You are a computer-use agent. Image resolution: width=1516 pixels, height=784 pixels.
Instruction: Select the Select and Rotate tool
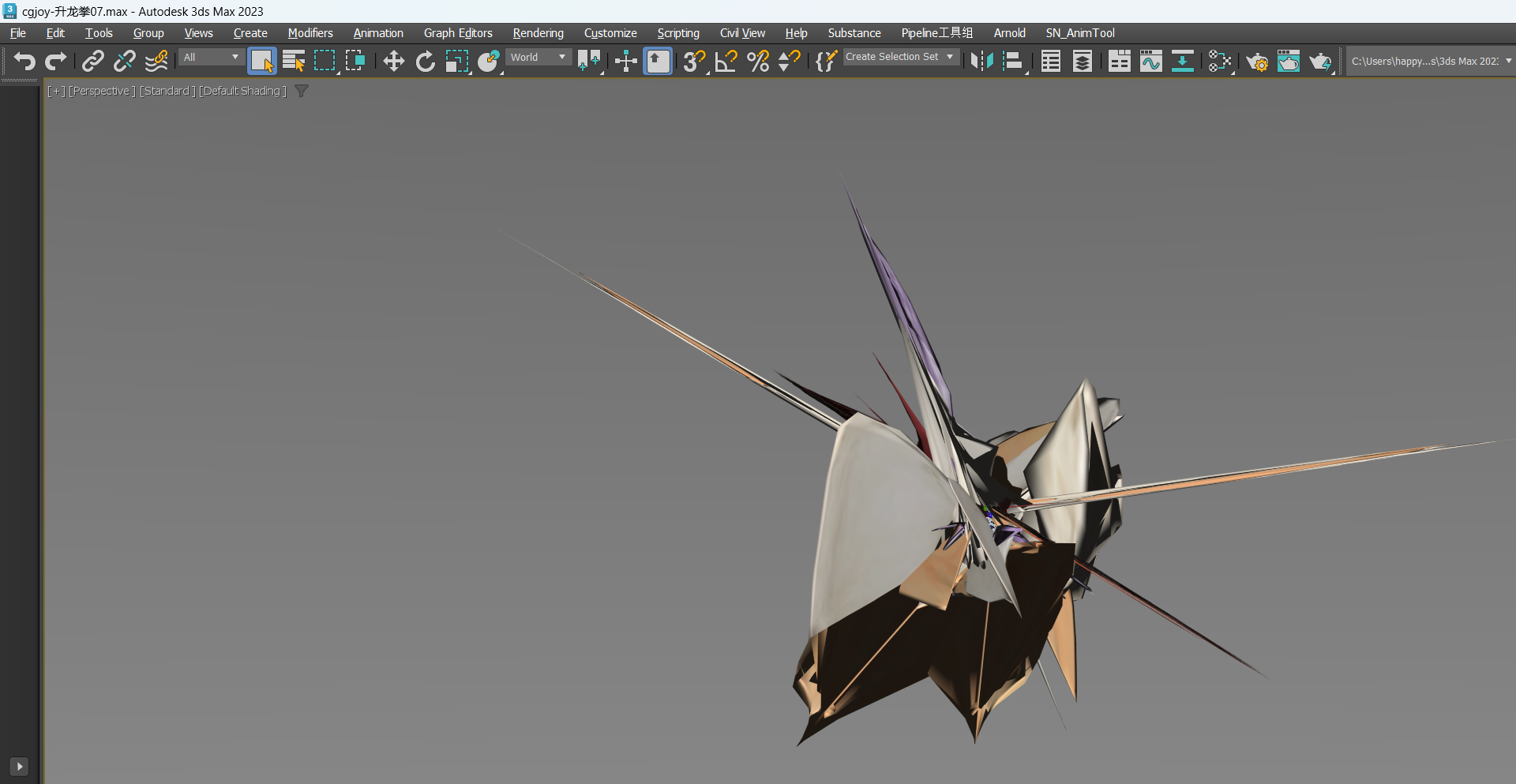425,61
